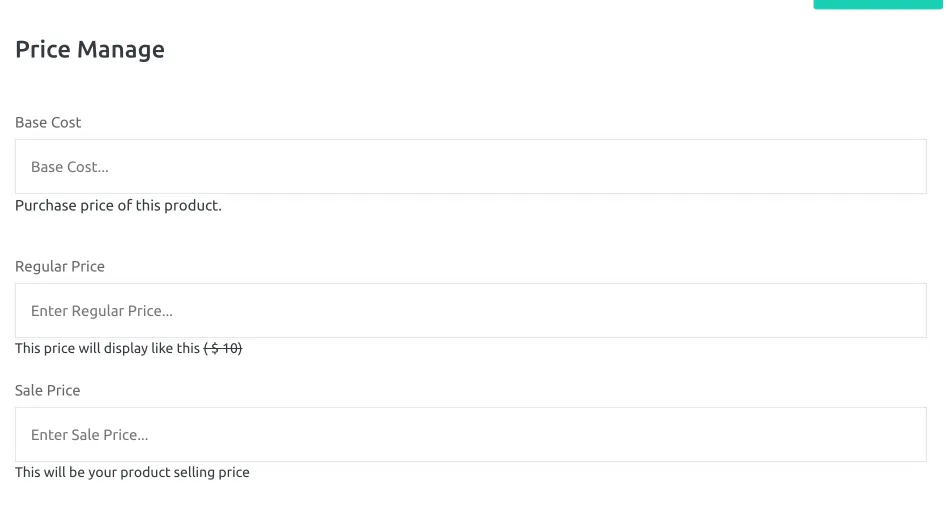947x515 pixels.
Task: Click the teal button at the top
Action: point(878,4)
